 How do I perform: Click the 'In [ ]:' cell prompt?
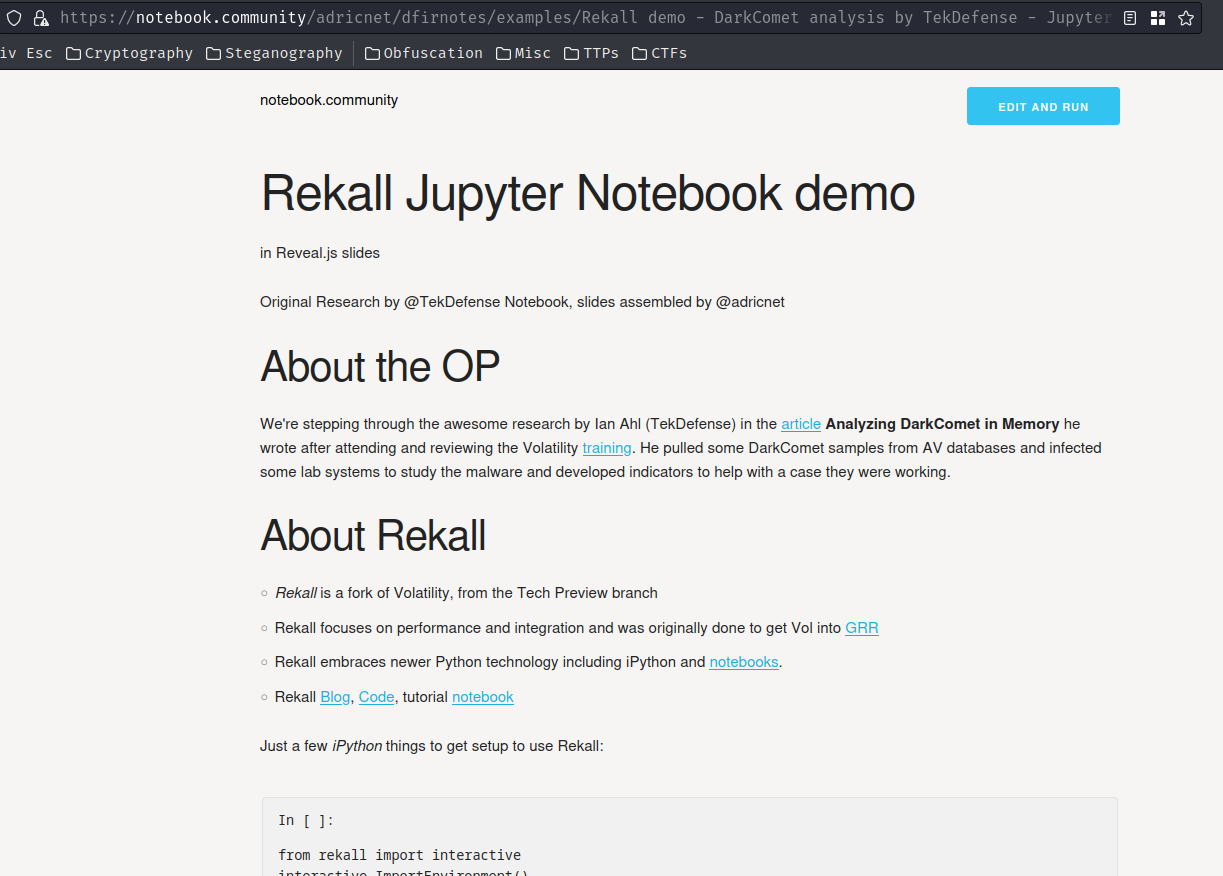306,821
